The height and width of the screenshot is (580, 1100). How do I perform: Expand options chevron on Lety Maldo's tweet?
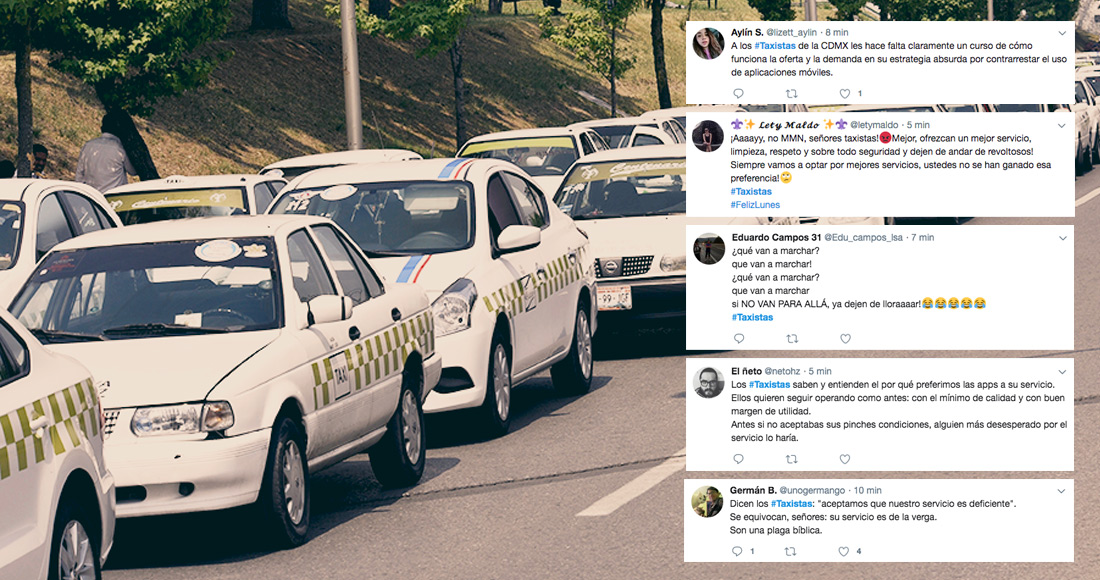[1062, 126]
